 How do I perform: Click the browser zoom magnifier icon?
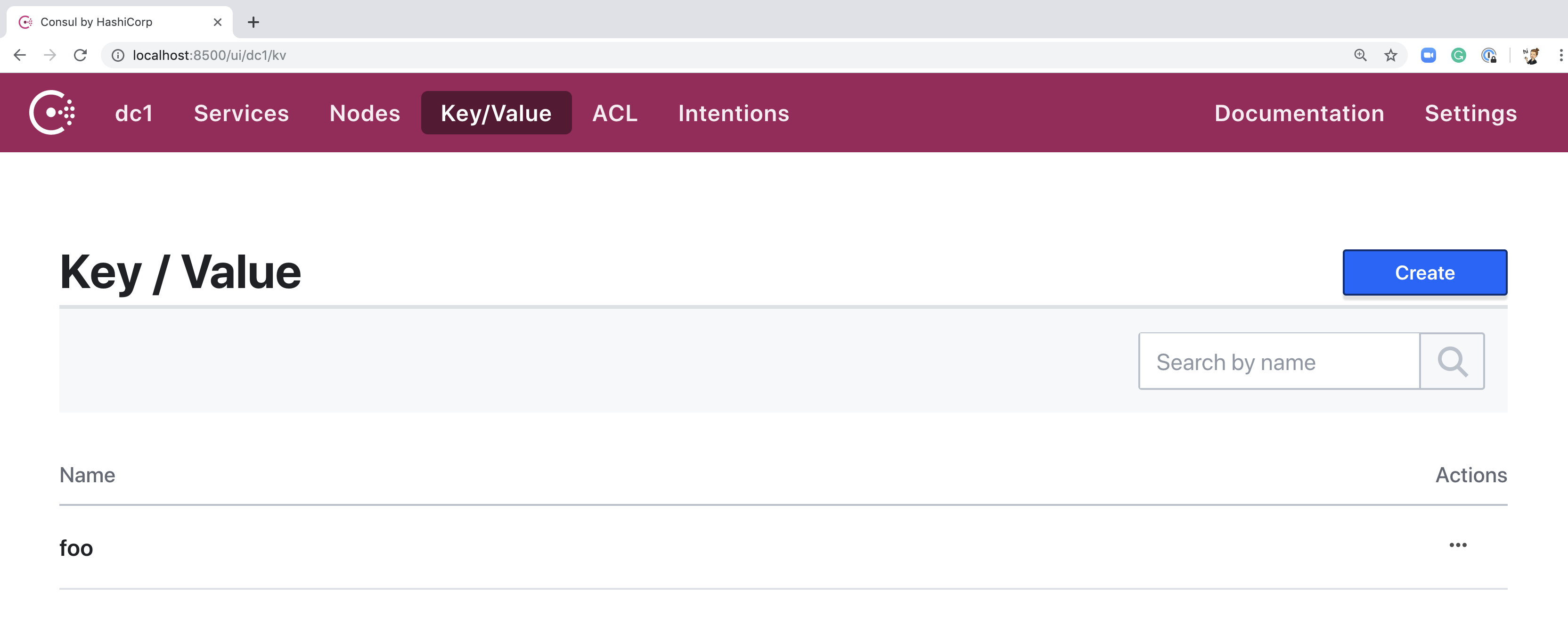(1360, 56)
